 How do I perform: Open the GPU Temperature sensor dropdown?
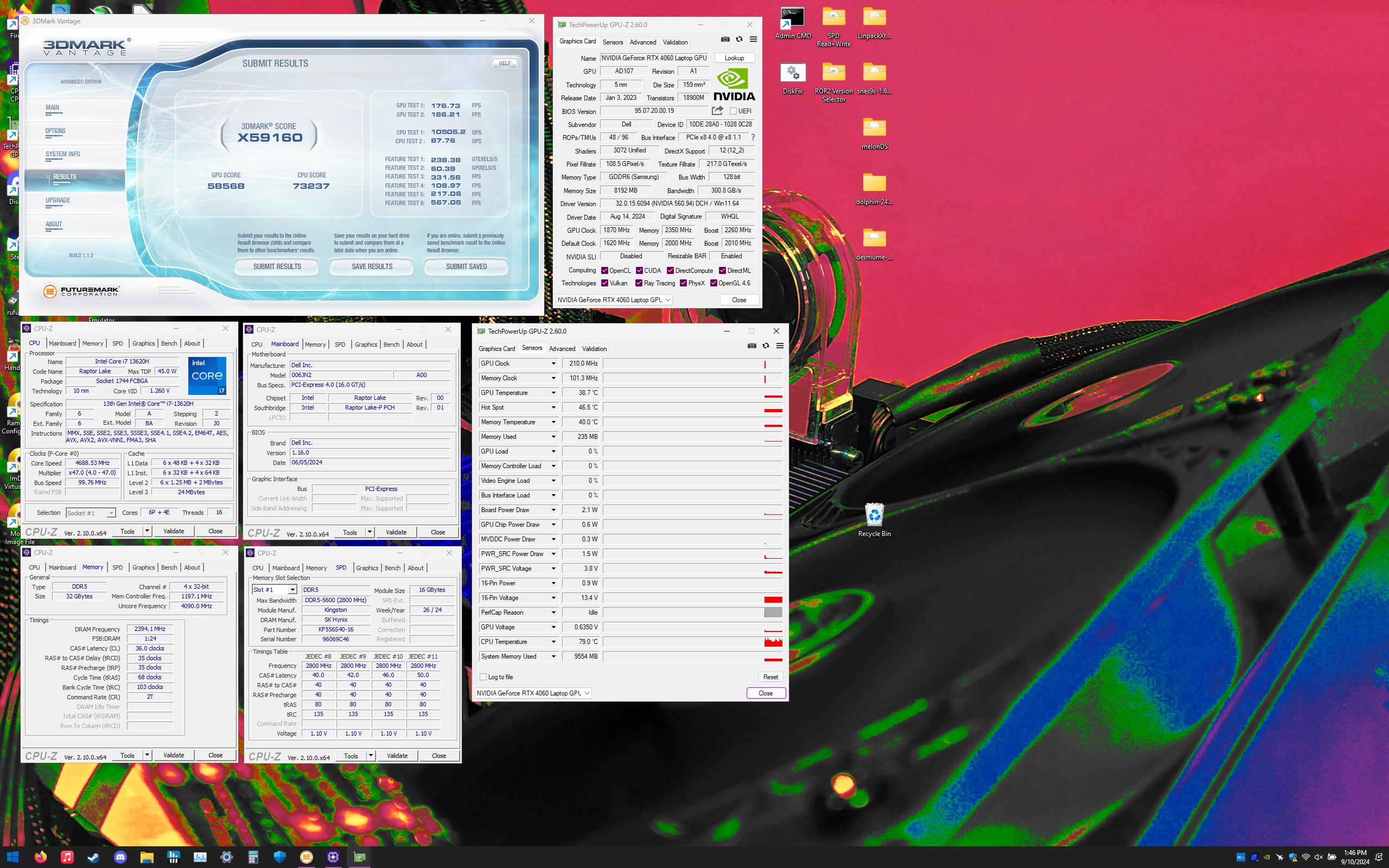553,393
